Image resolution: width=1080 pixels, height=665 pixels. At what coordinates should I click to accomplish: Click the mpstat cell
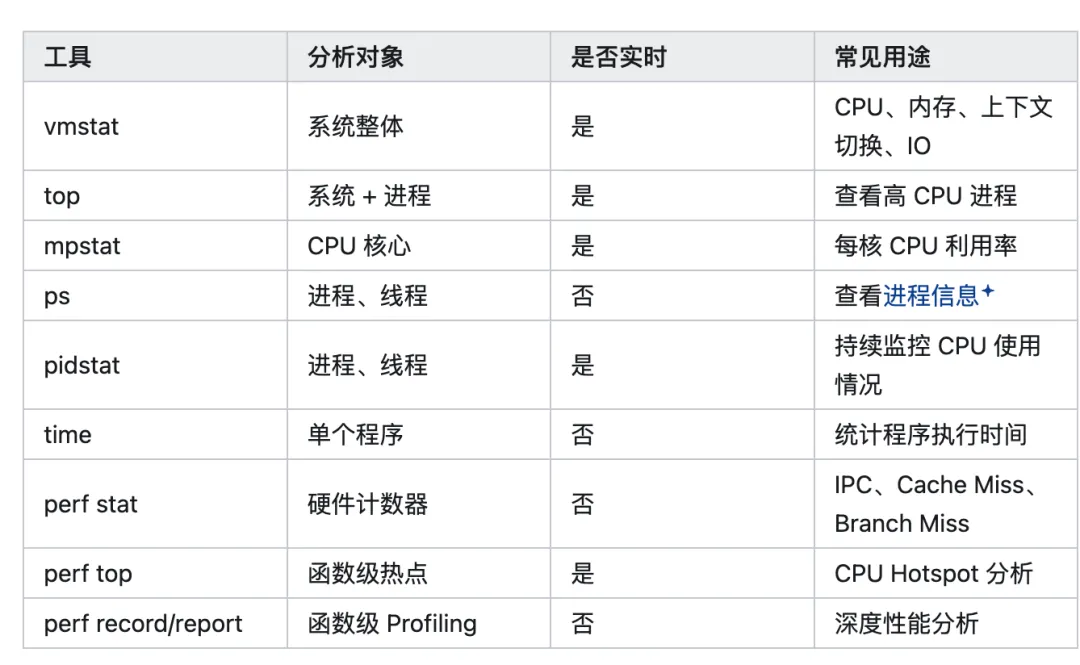coord(156,246)
